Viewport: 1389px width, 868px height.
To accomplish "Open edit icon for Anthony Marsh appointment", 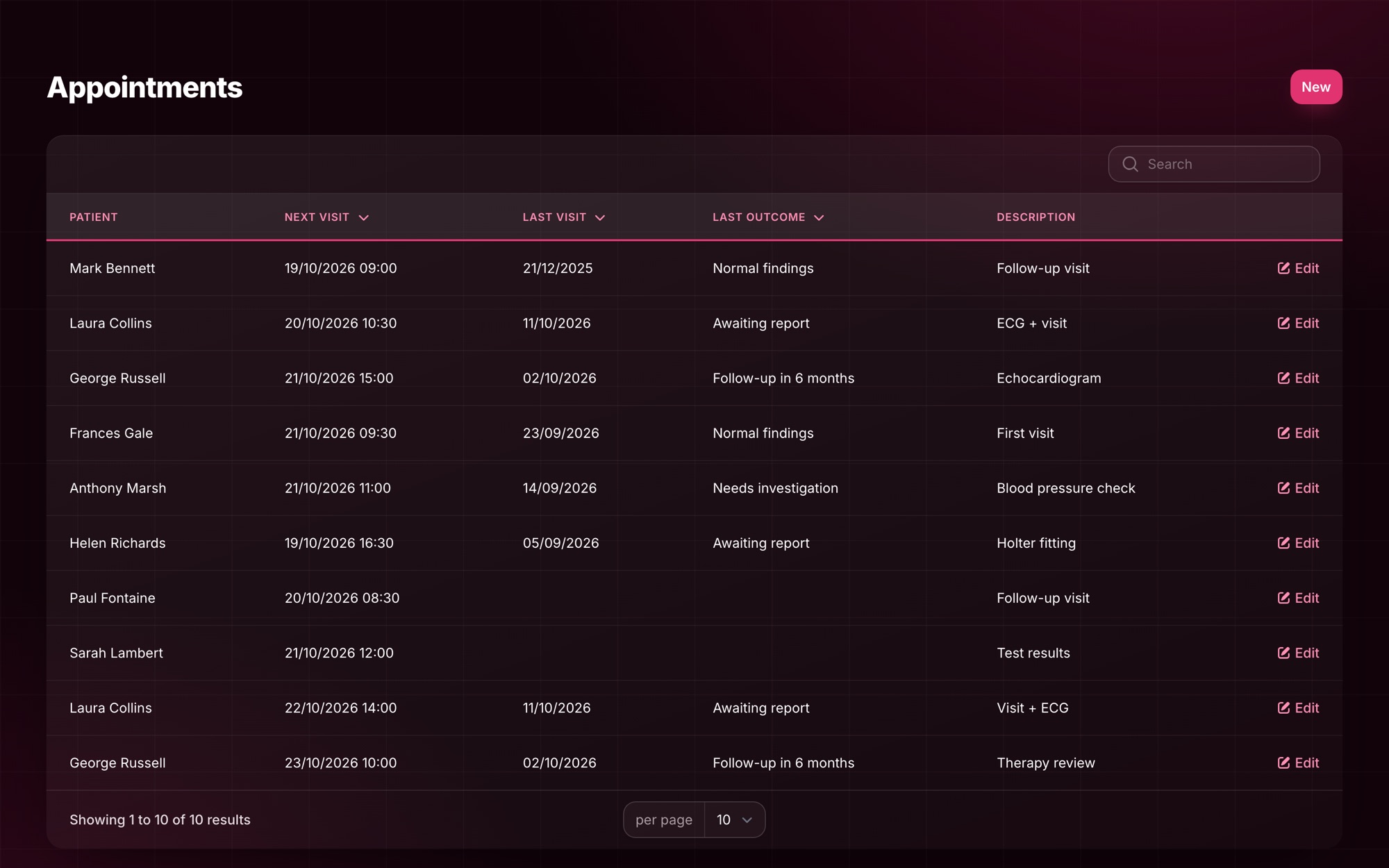I will tap(1283, 487).
